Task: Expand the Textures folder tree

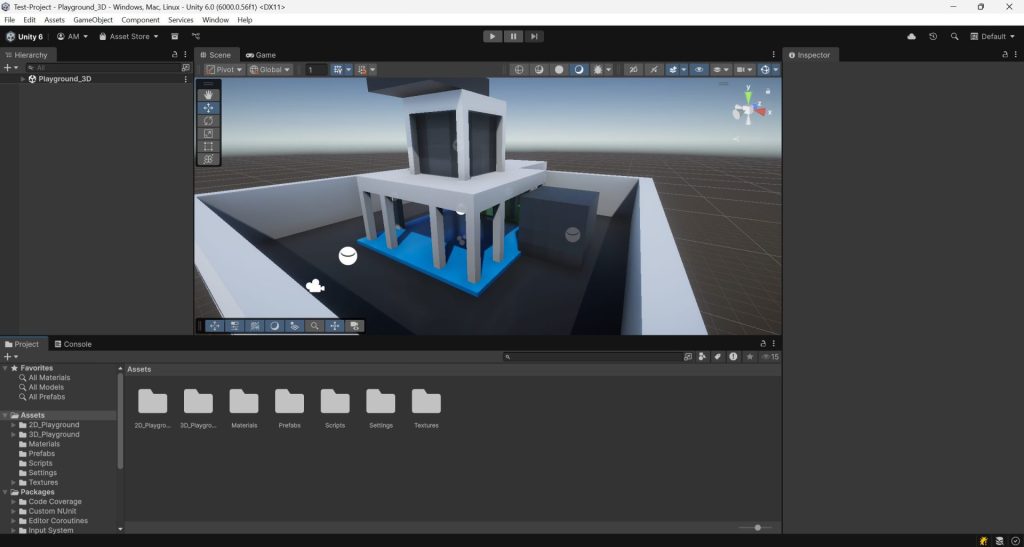Action: 14,482
